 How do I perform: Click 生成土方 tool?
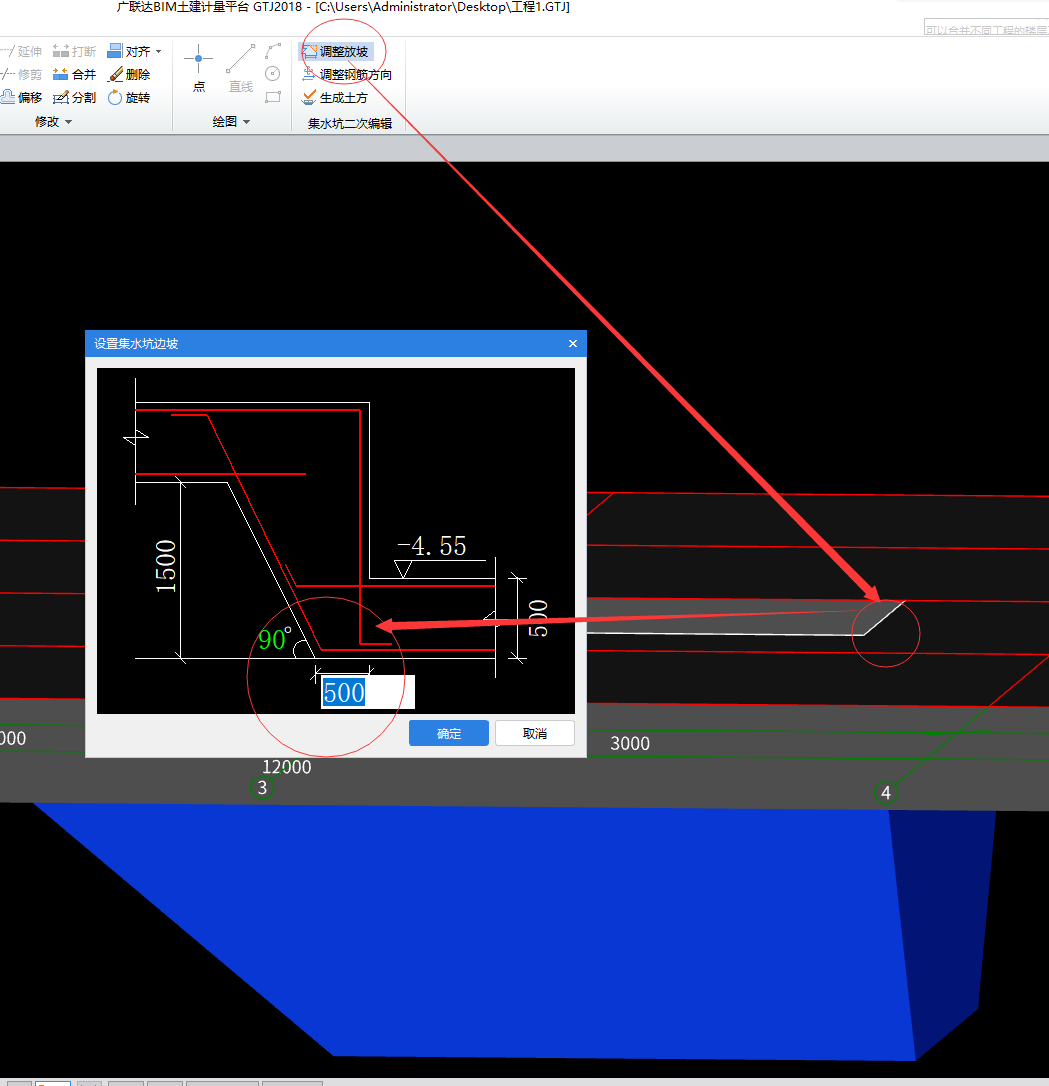pyautogui.click(x=335, y=98)
